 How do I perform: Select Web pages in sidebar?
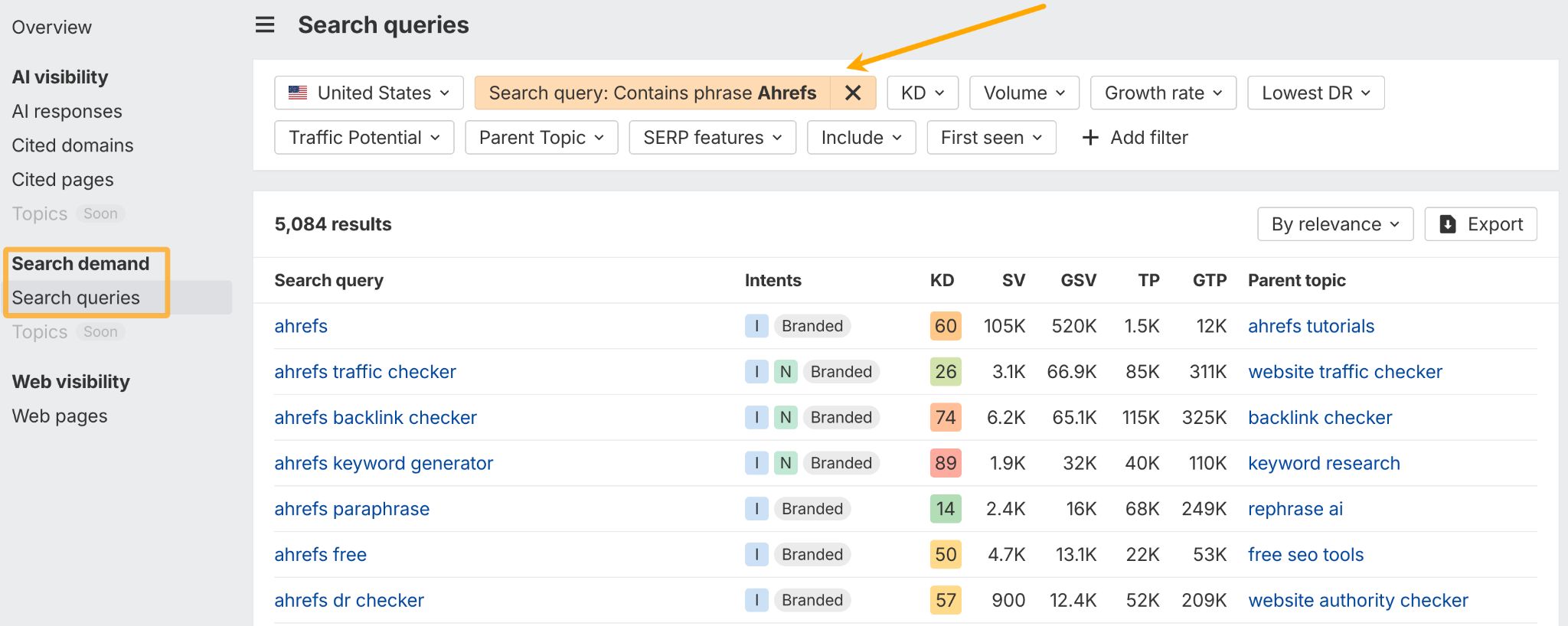pos(60,416)
